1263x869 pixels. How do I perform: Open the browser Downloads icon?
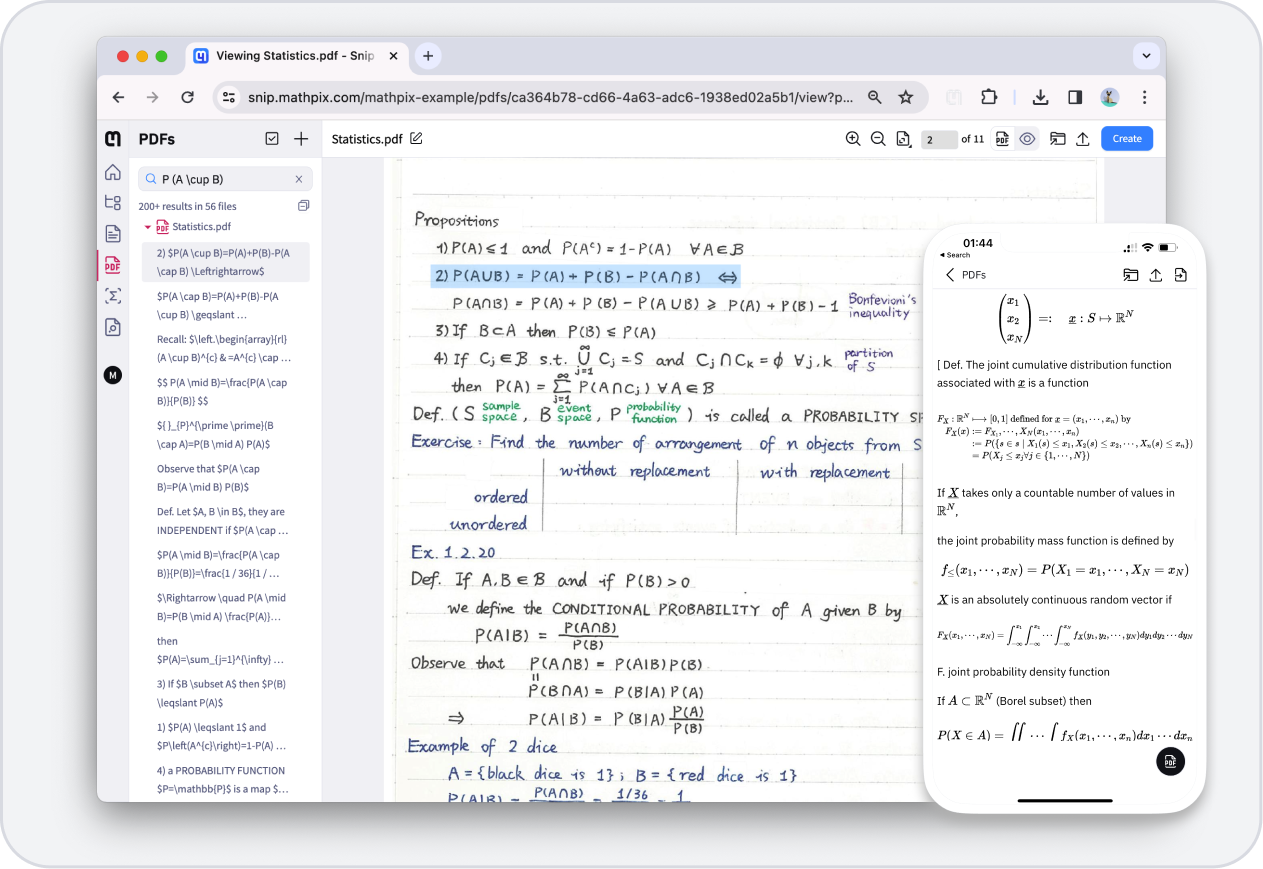point(1040,97)
